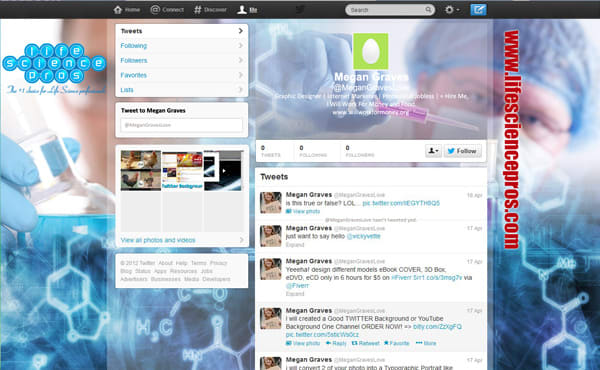Open the chicken photos thumbnail
Image resolution: width=600 pixels, height=370 pixels.
pyautogui.click(x=141, y=170)
